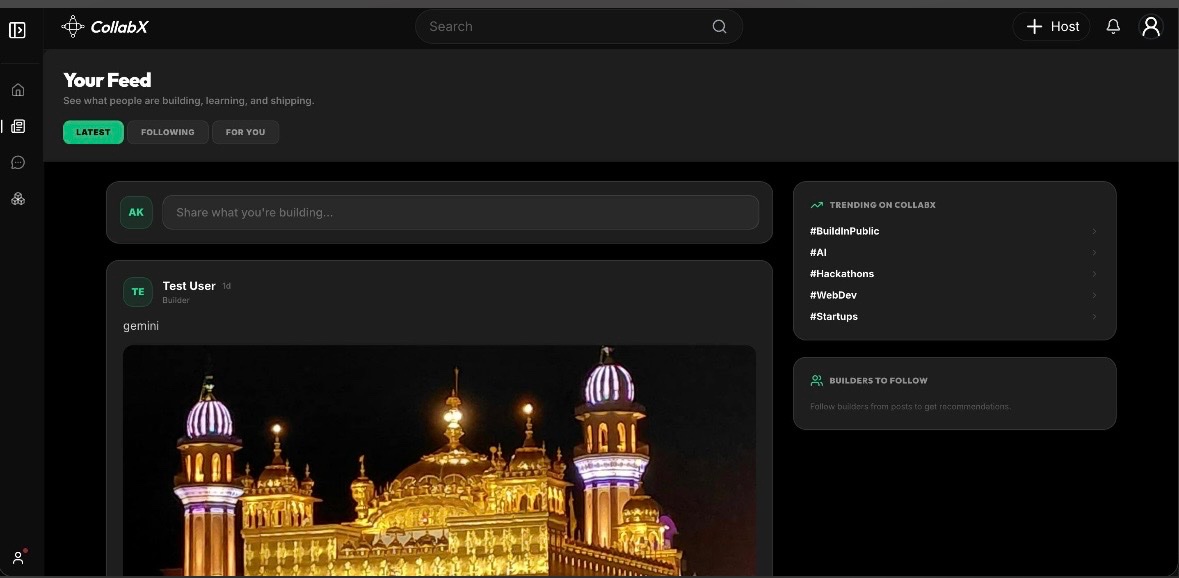Open the cubes icon in sidebar
Screen dimensions: 1179x578
(18, 199)
